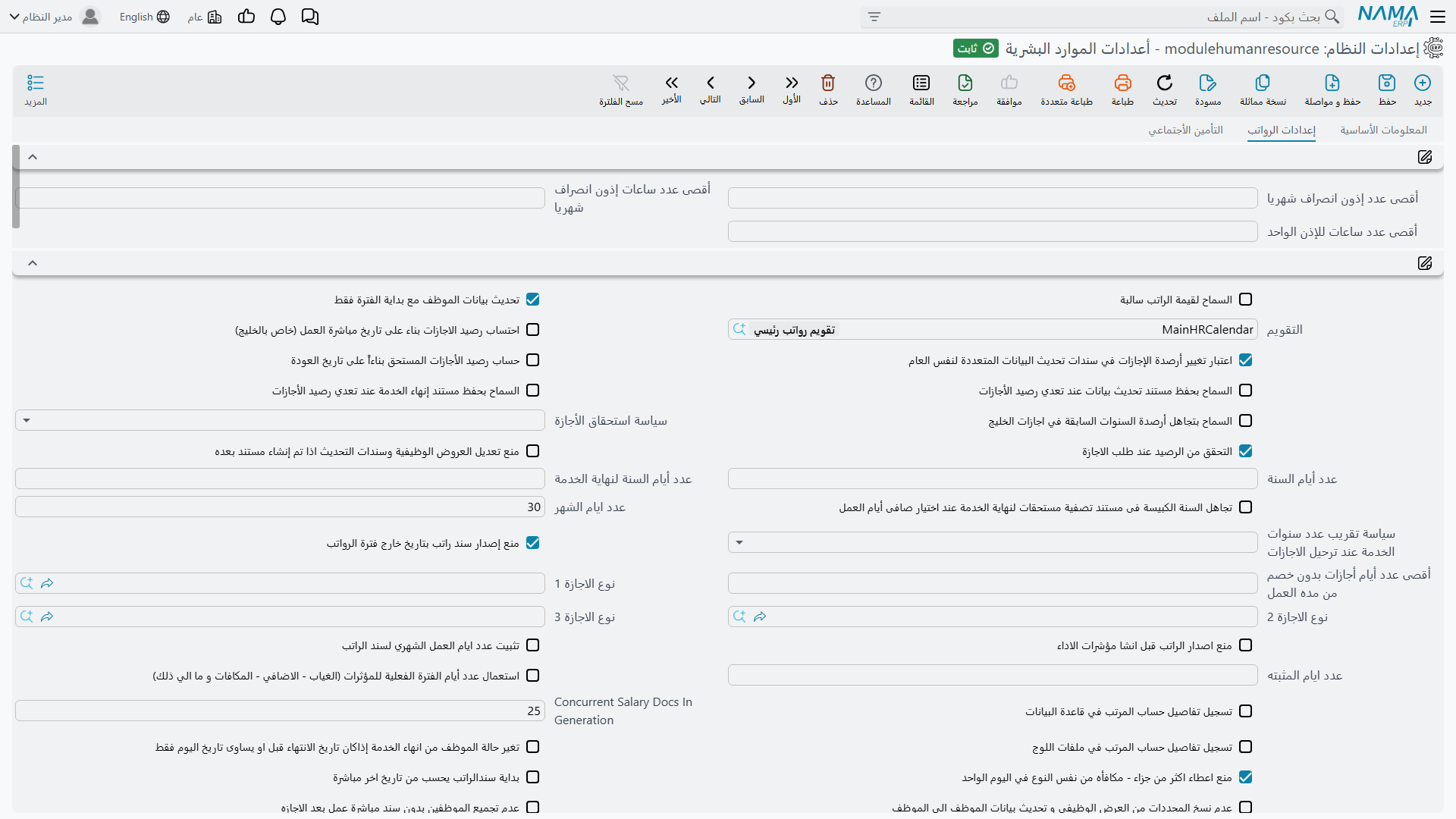Click the حفظ (Save) toolbar icon
1456x819 pixels.
[1387, 83]
